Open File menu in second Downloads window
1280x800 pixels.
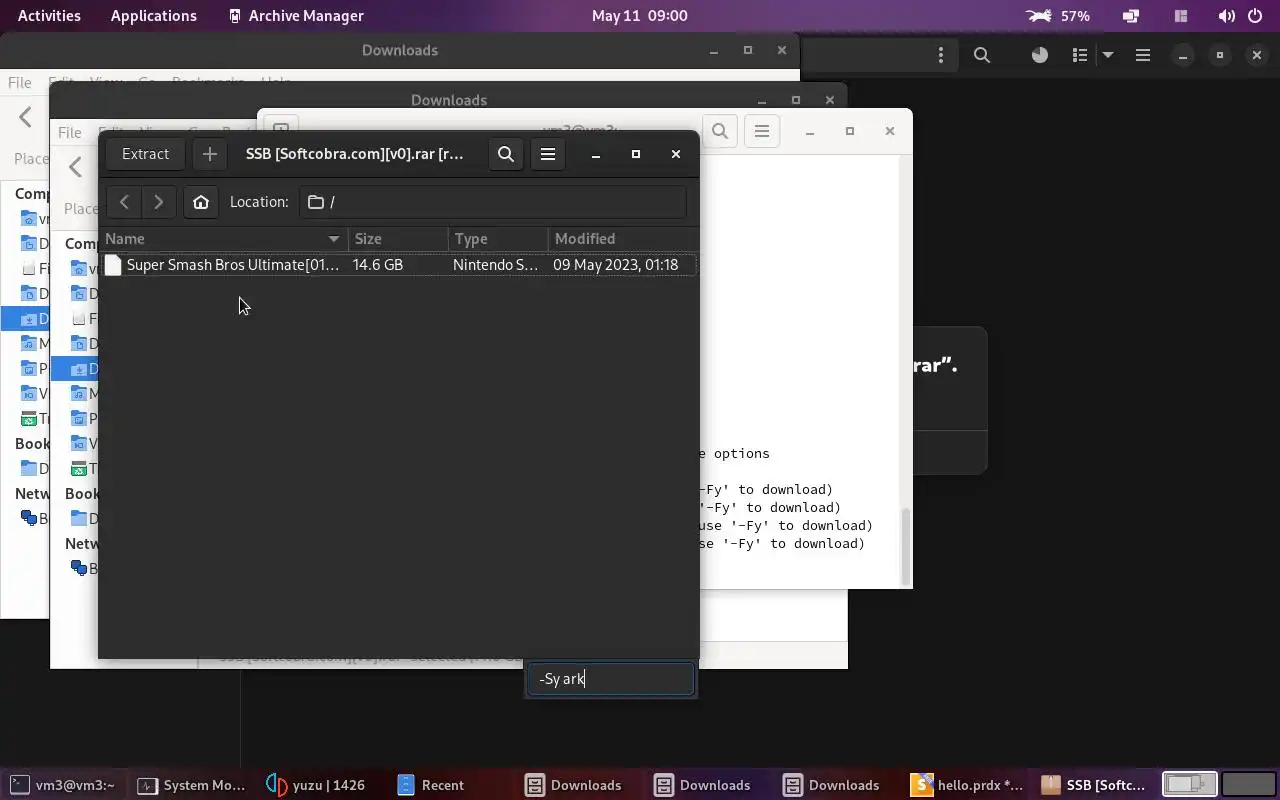pos(69,132)
